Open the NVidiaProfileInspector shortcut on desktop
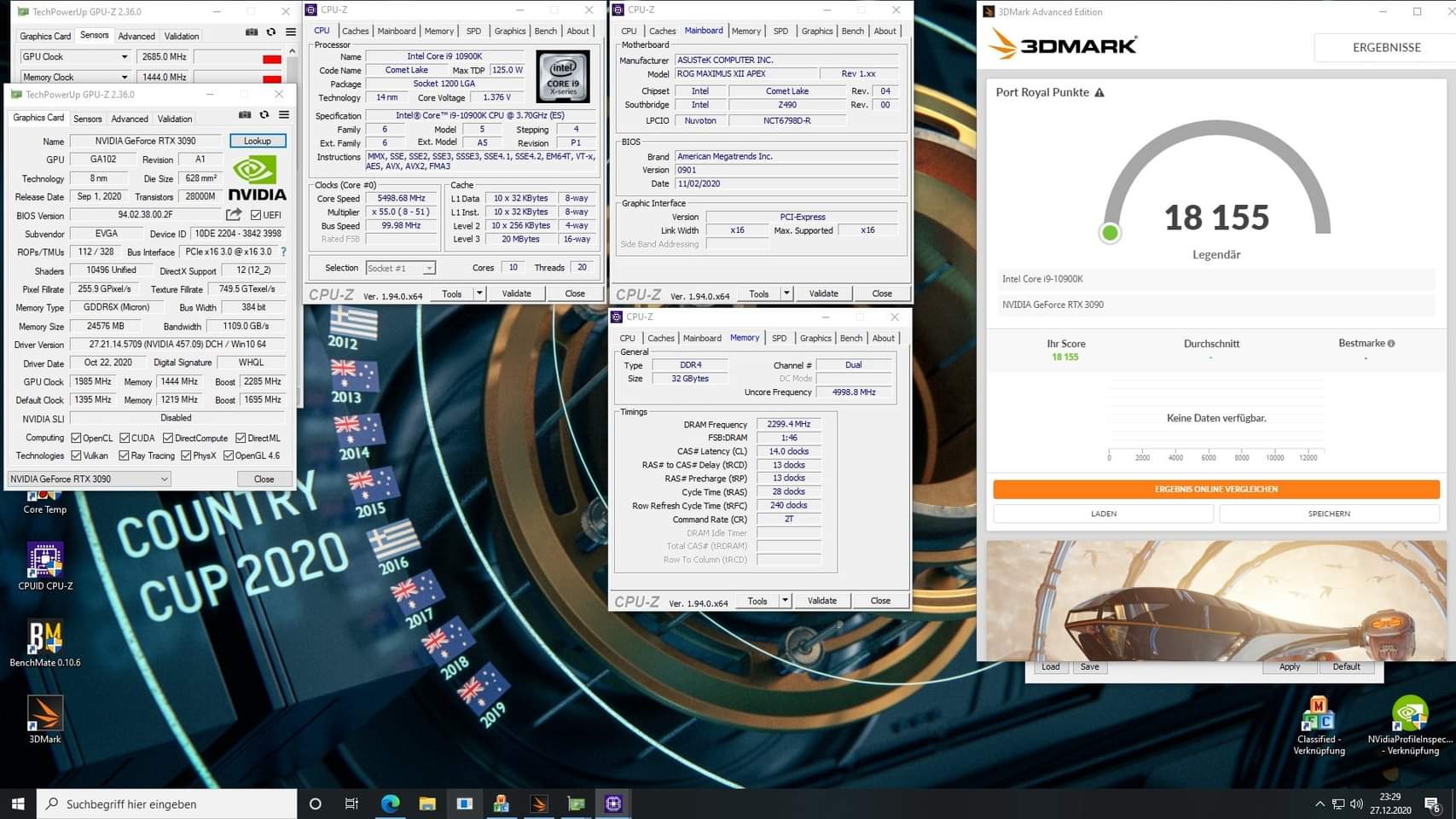 click(x=1409, y=726)
